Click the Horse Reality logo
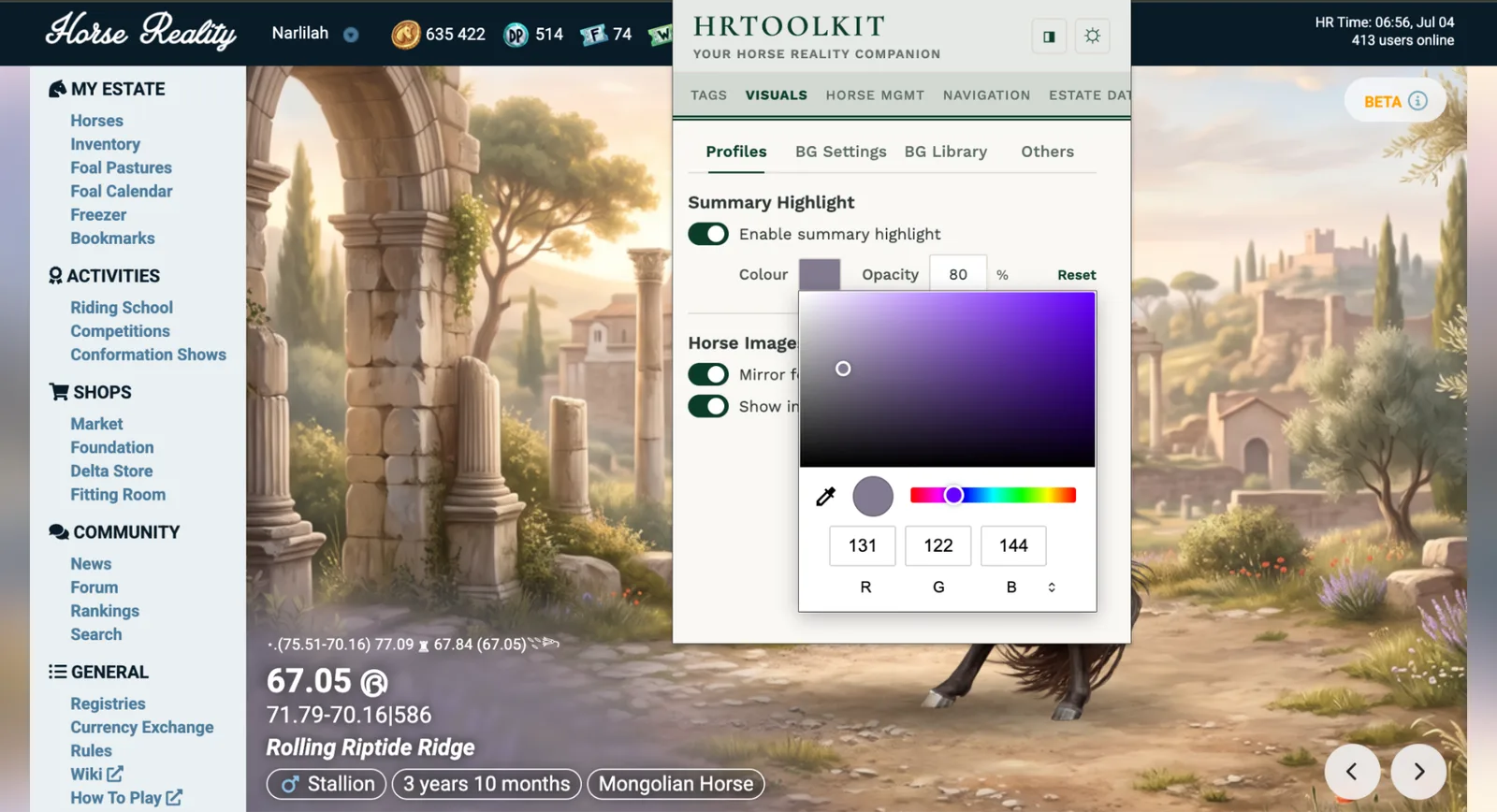1497x812 pixels. (141, 32)
